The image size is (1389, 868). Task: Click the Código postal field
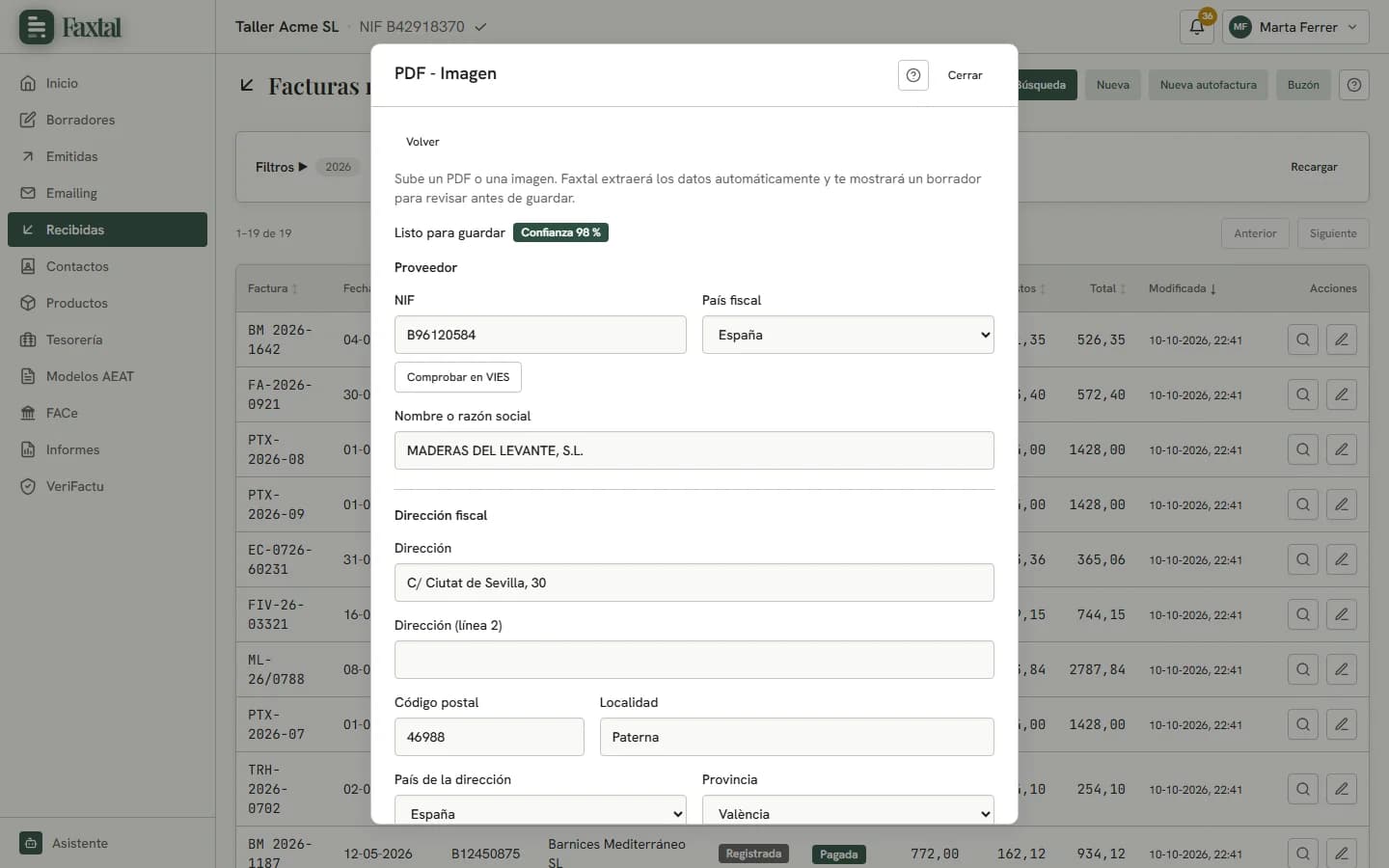(489, 737)
